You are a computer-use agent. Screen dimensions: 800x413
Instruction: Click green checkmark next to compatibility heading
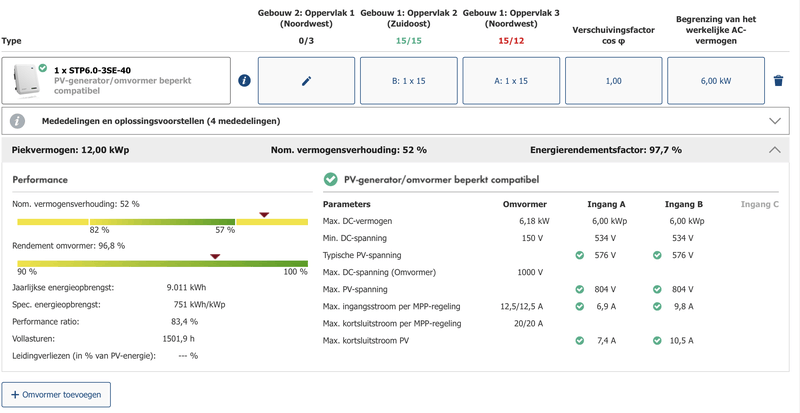331,180
